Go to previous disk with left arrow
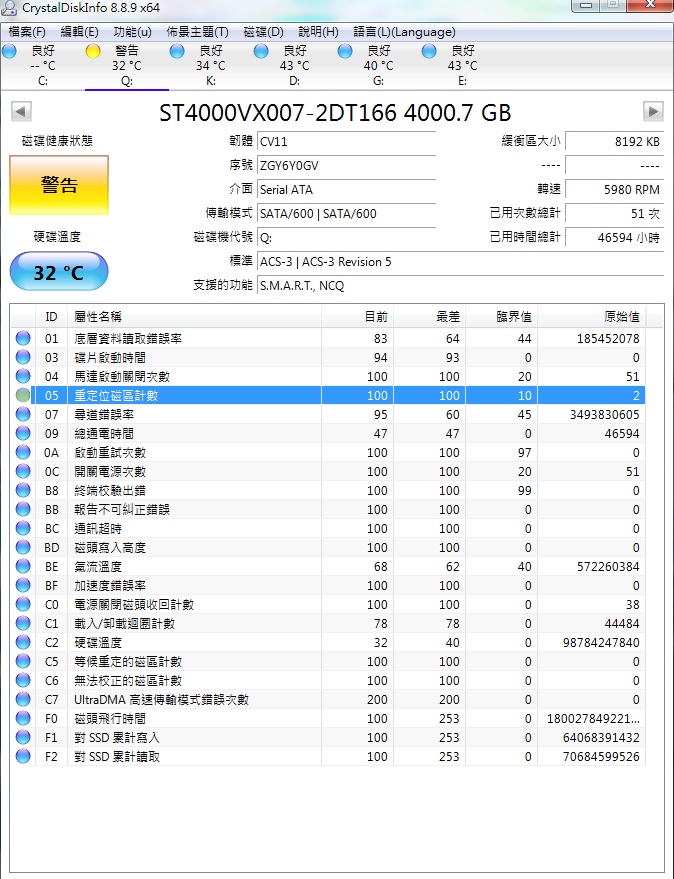The width and height of the screenshot is (674, 879). tap(19, 111)
